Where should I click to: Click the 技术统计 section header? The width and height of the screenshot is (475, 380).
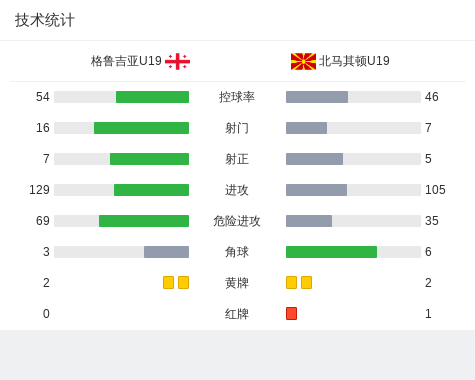coord(45,20)
